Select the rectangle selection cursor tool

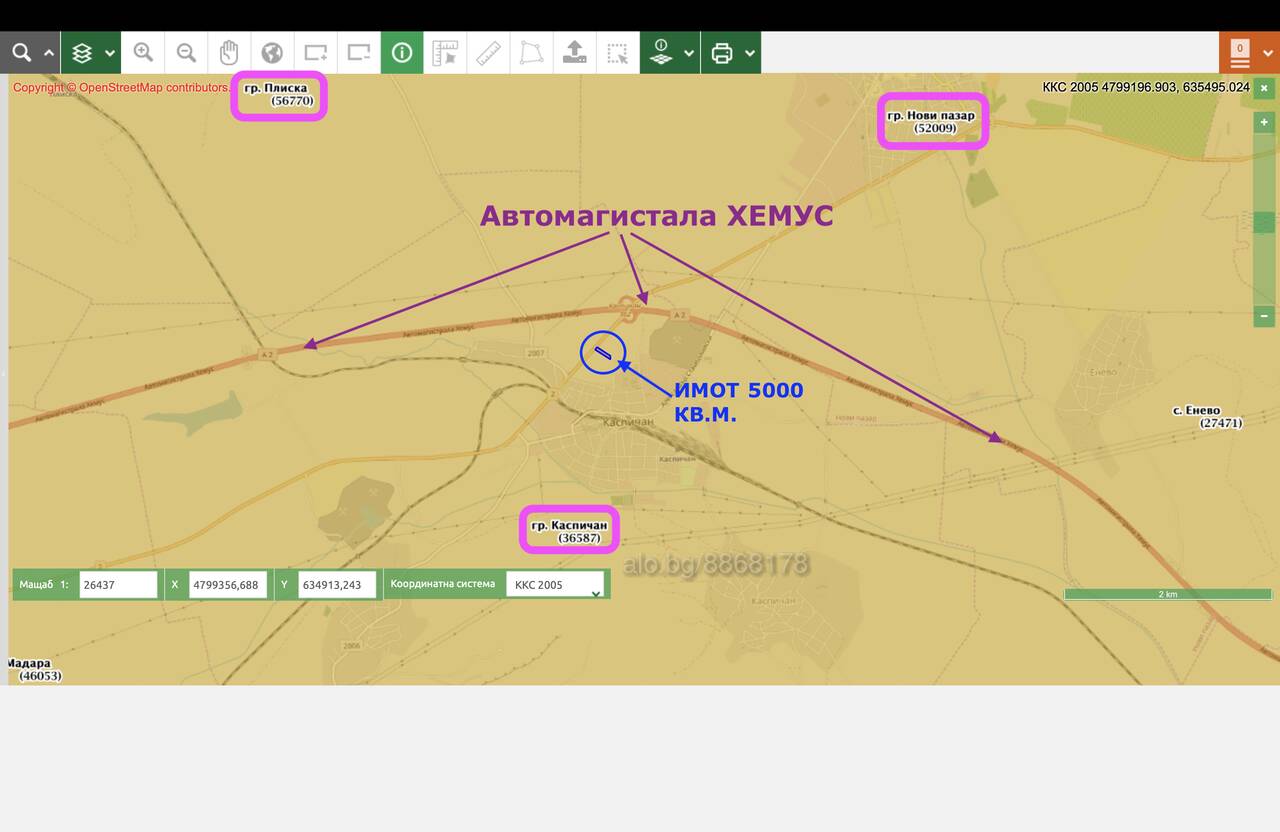(x=618, y=52)
